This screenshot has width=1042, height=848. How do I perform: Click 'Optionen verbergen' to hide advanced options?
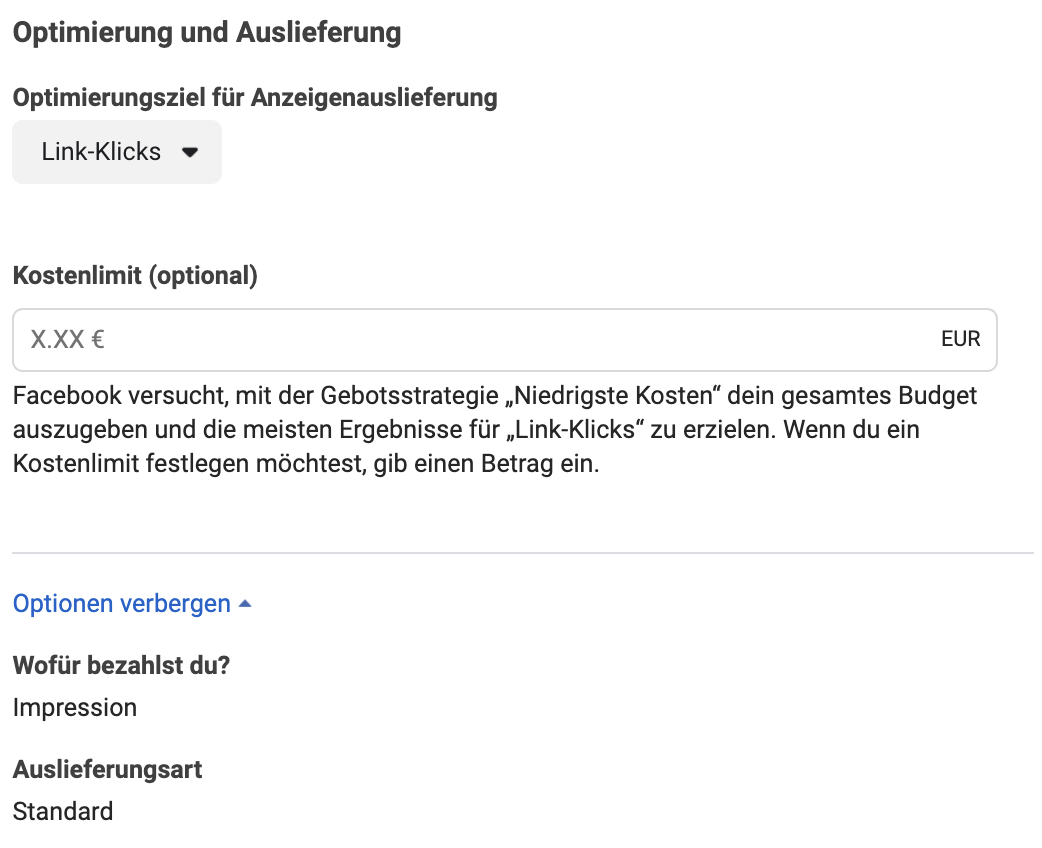tap(118, 603)
